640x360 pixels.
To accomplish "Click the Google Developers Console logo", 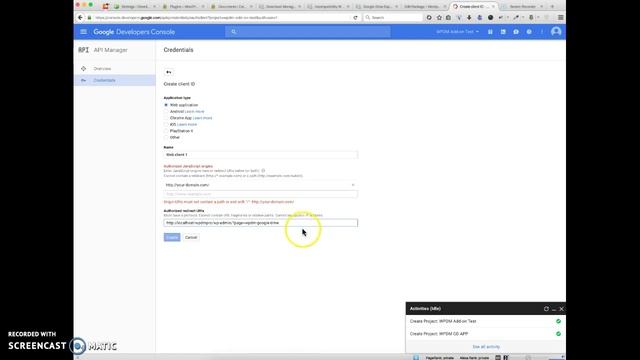I will 134,32.
